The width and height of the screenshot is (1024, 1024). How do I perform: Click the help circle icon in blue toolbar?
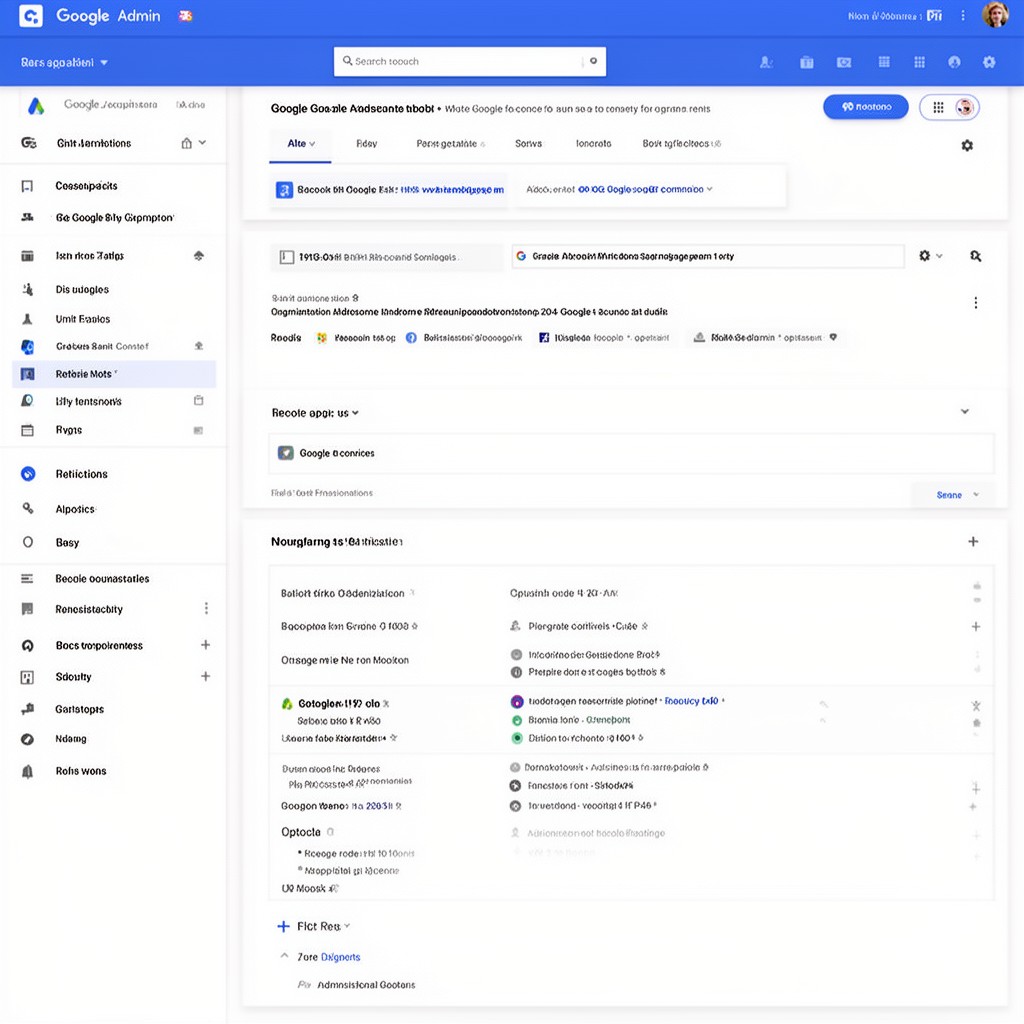pos(954,62)
